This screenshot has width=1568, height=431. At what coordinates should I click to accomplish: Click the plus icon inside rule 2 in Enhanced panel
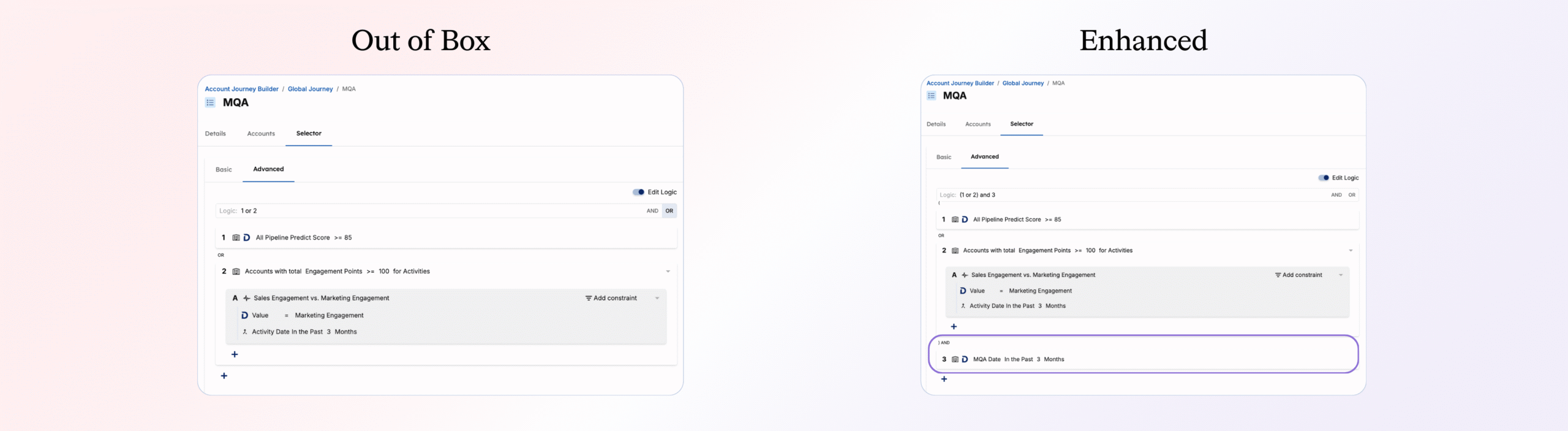coord(954,327)
